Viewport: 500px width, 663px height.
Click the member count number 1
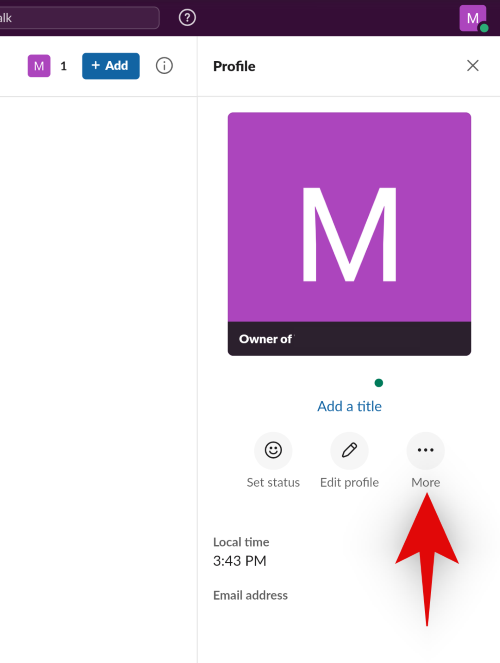tap(63, 66)
